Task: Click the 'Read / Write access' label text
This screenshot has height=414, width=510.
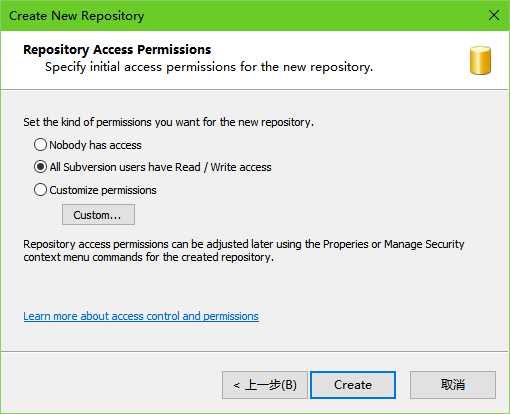Action: [223, 167]
